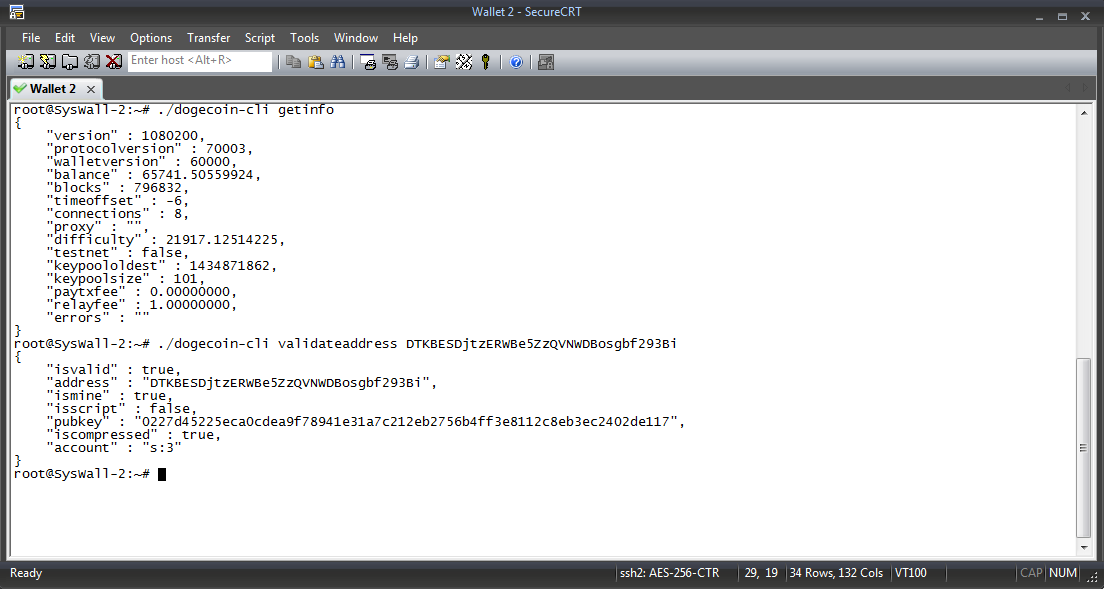The height and width of the screenshot is (589, 1104).
Task: Click the tab scroll right arrow
Action: tap(1085, 89)
